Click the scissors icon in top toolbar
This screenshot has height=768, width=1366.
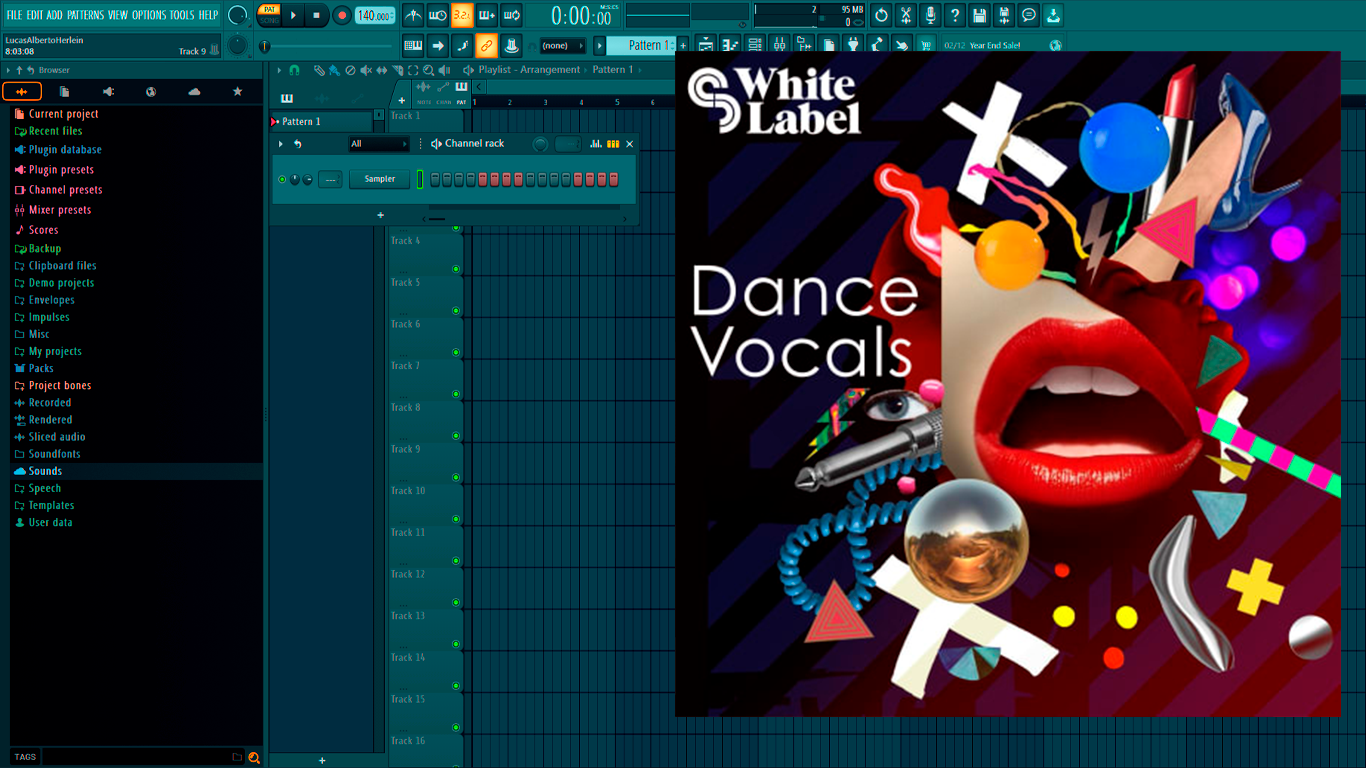pyautogui.click(x=905, y=15)
